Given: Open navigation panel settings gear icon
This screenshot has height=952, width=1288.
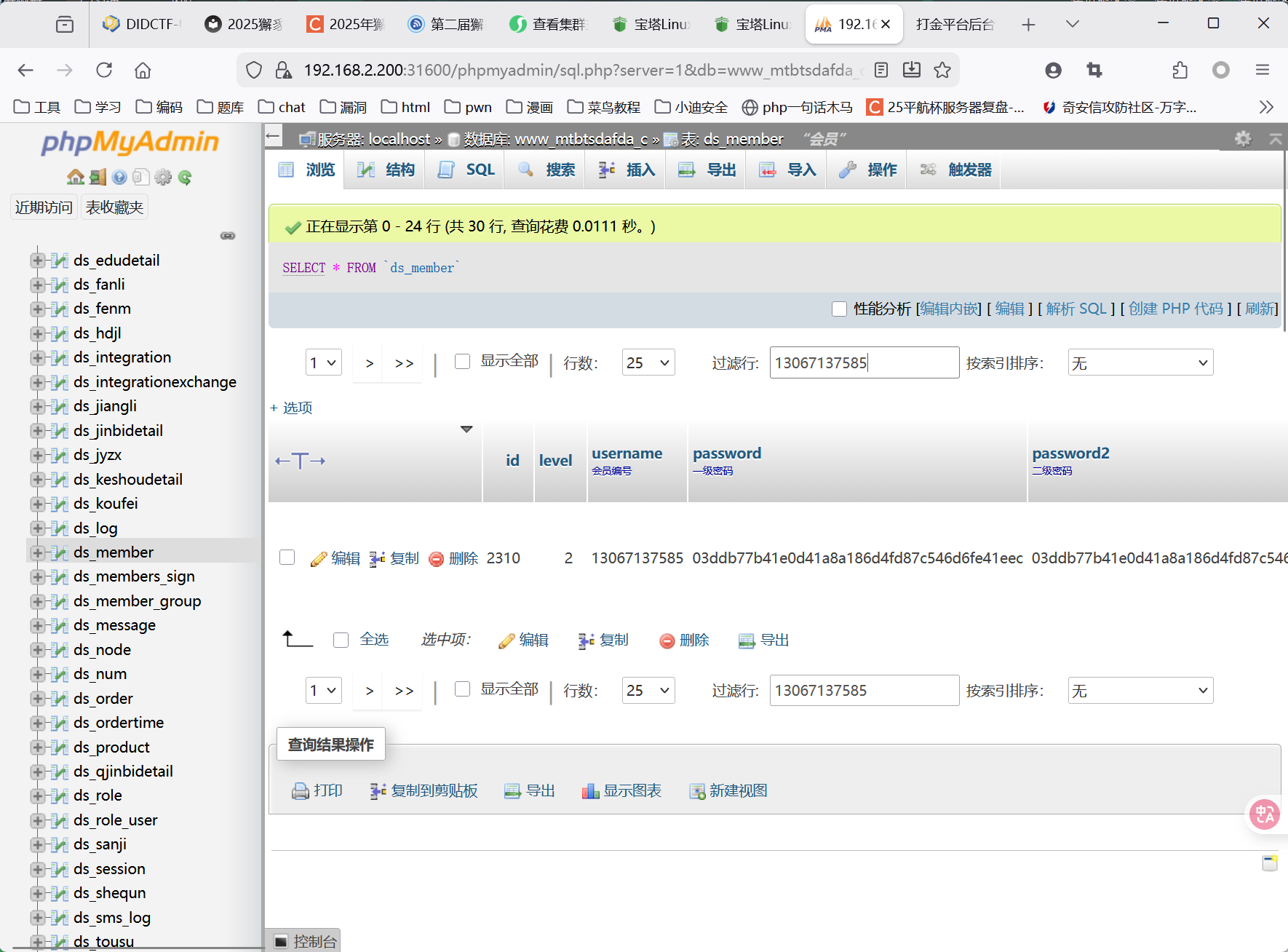Looking at the screenshot, I should coord(164,177).
